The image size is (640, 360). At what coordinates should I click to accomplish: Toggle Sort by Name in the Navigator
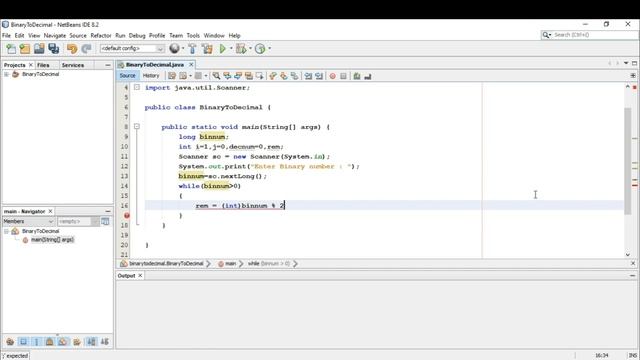point(91,342)
